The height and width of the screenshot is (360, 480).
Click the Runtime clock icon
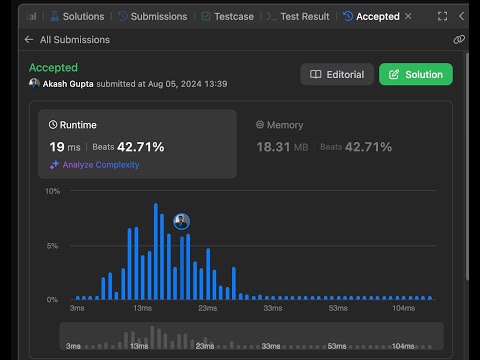tap(53, 125)
